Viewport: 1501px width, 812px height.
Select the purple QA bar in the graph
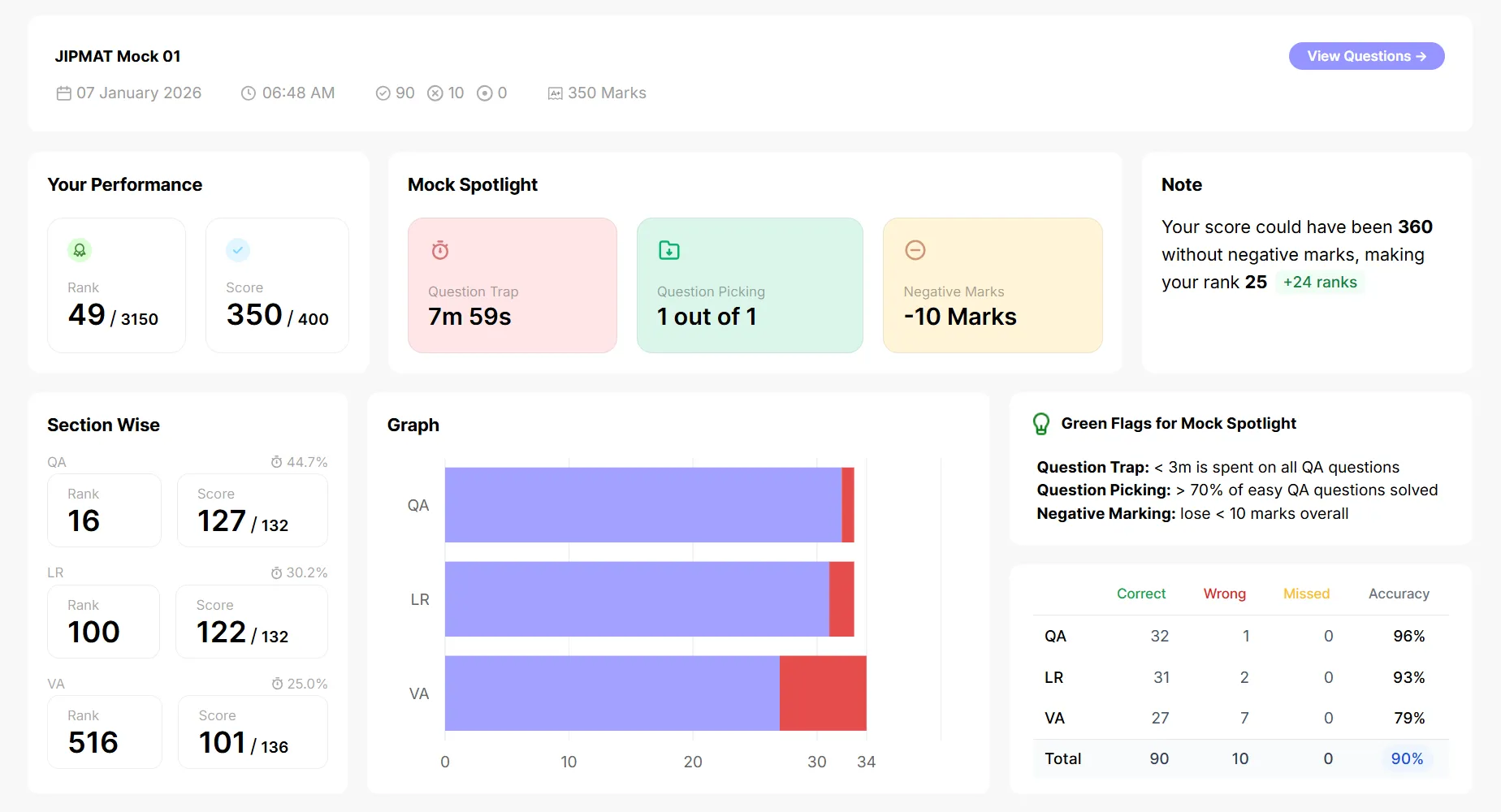[643, 505]
